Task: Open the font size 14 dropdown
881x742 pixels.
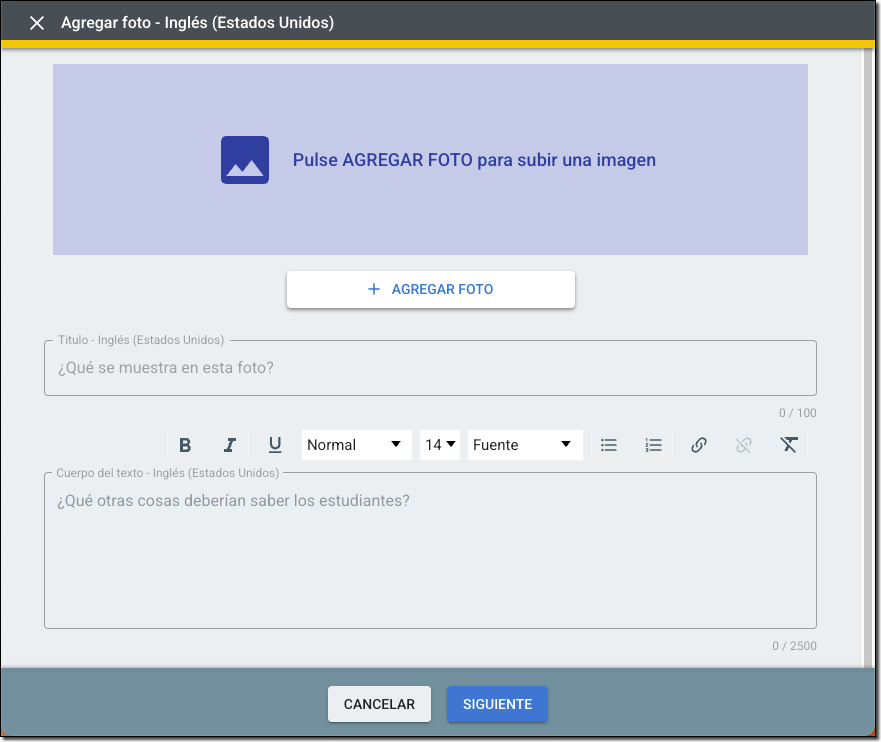Action: point(440,445)
